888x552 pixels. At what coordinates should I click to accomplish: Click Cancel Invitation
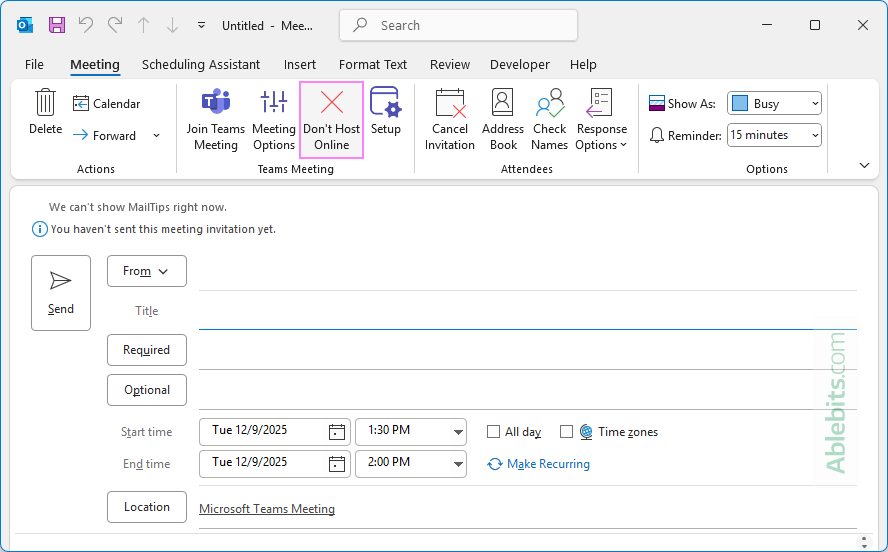450,119
